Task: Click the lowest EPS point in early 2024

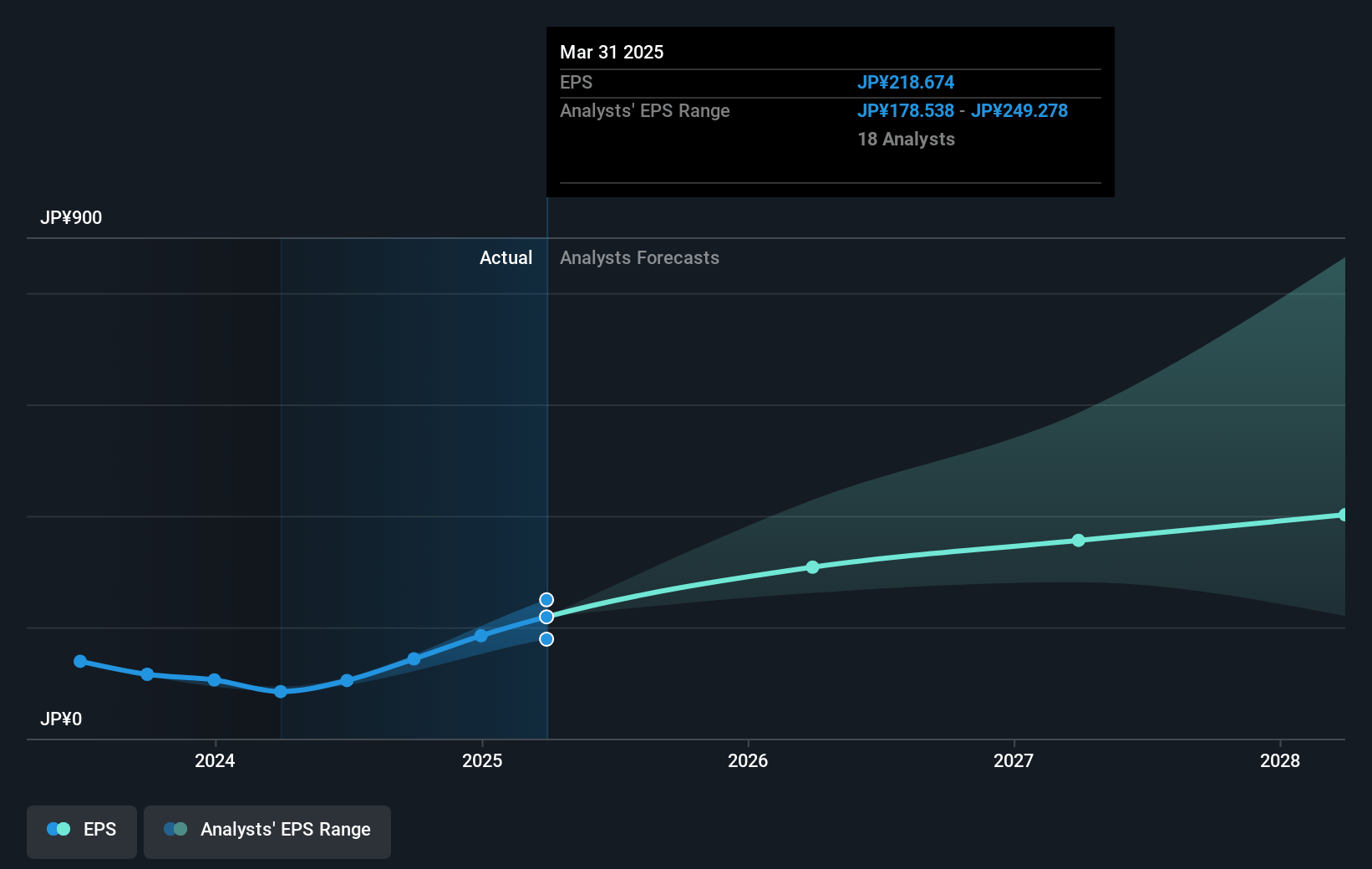Action: tap(281, 692)
